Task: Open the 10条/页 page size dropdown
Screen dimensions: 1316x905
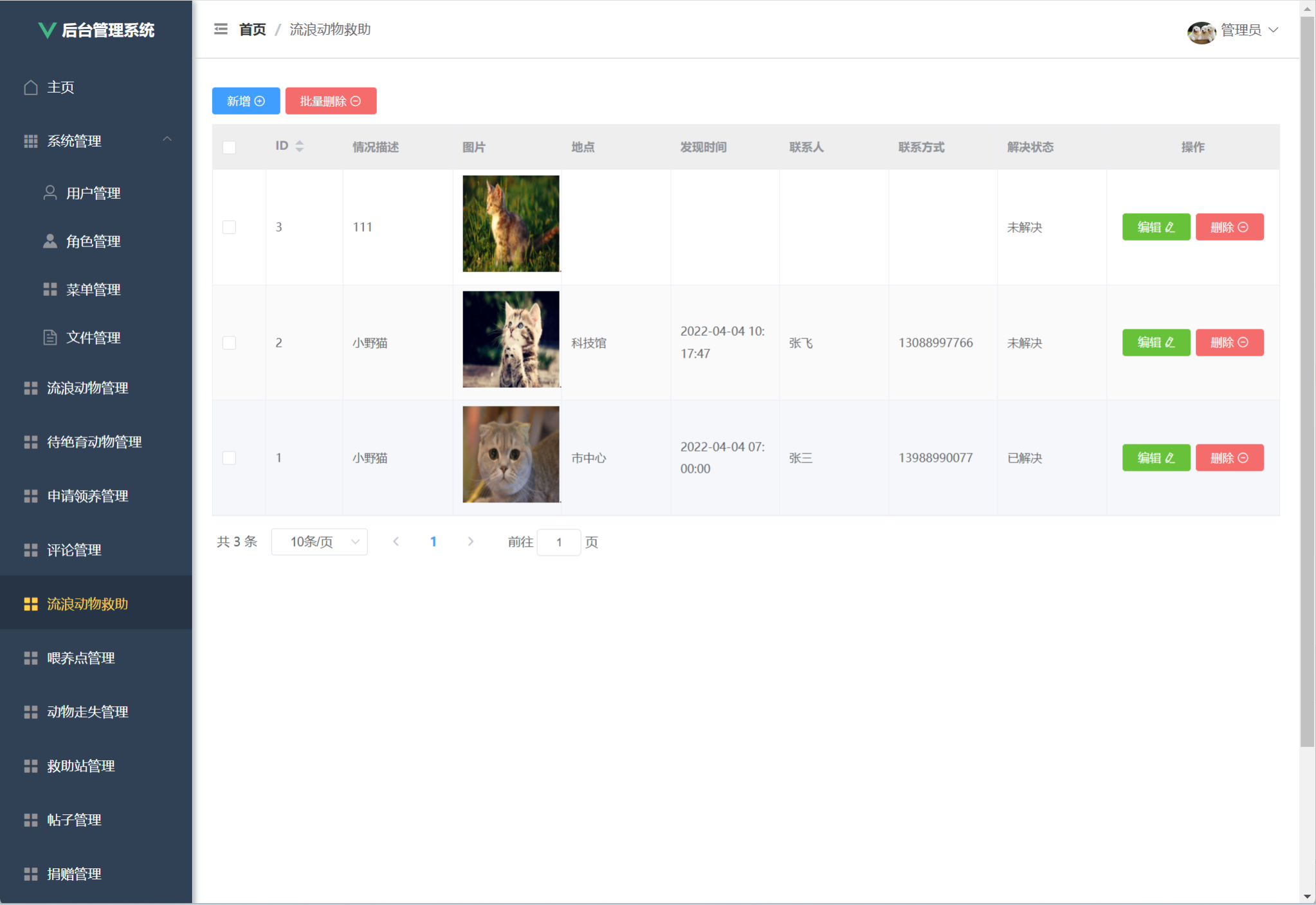Action: pos(320,542)
